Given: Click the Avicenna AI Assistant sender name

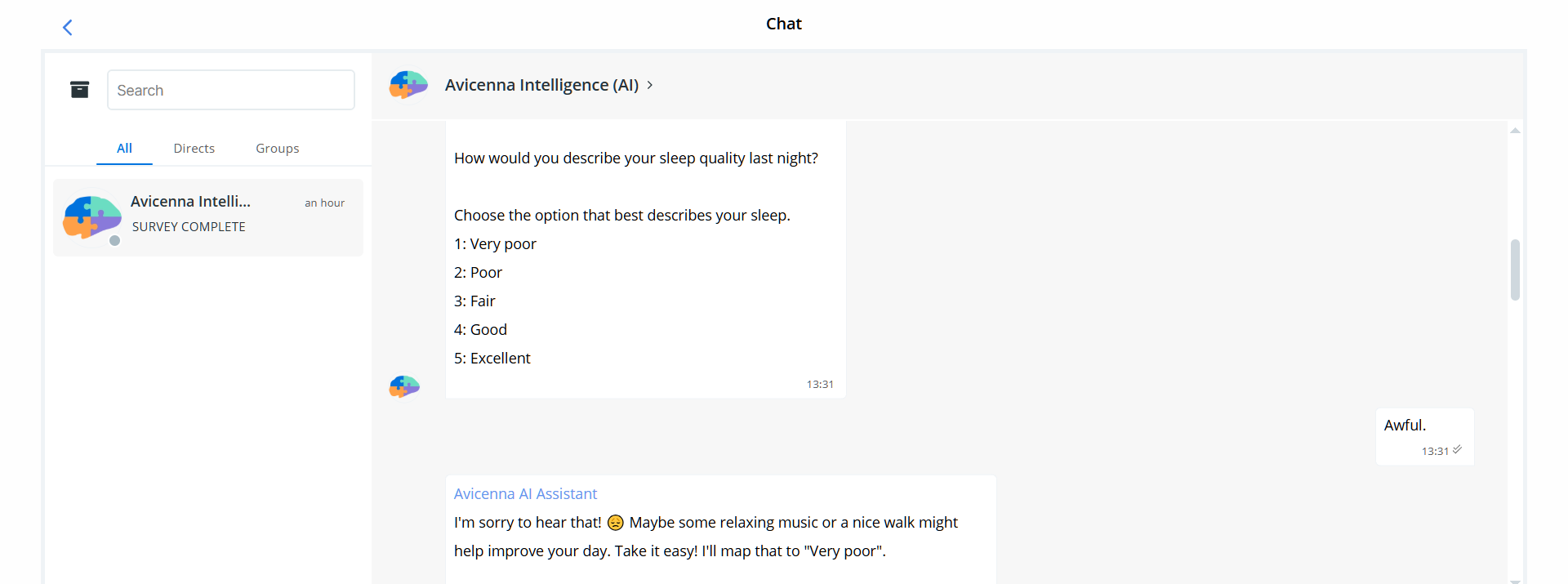Looking at the screenshot, I should pyautogui.click(x=525, y=494).
